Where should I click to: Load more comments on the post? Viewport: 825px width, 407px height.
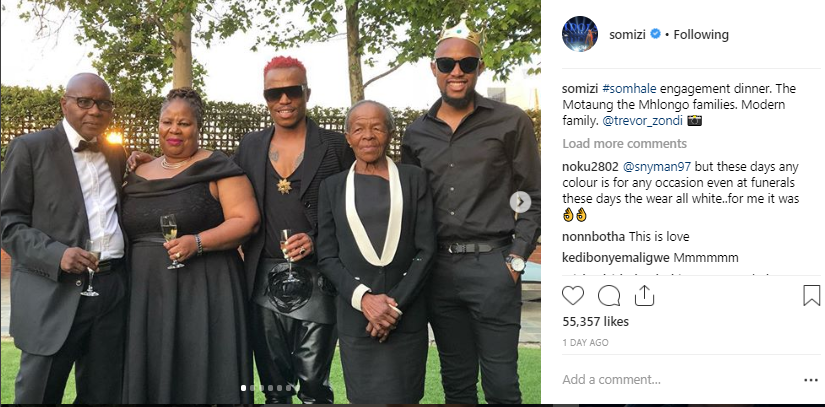[624, 144]
